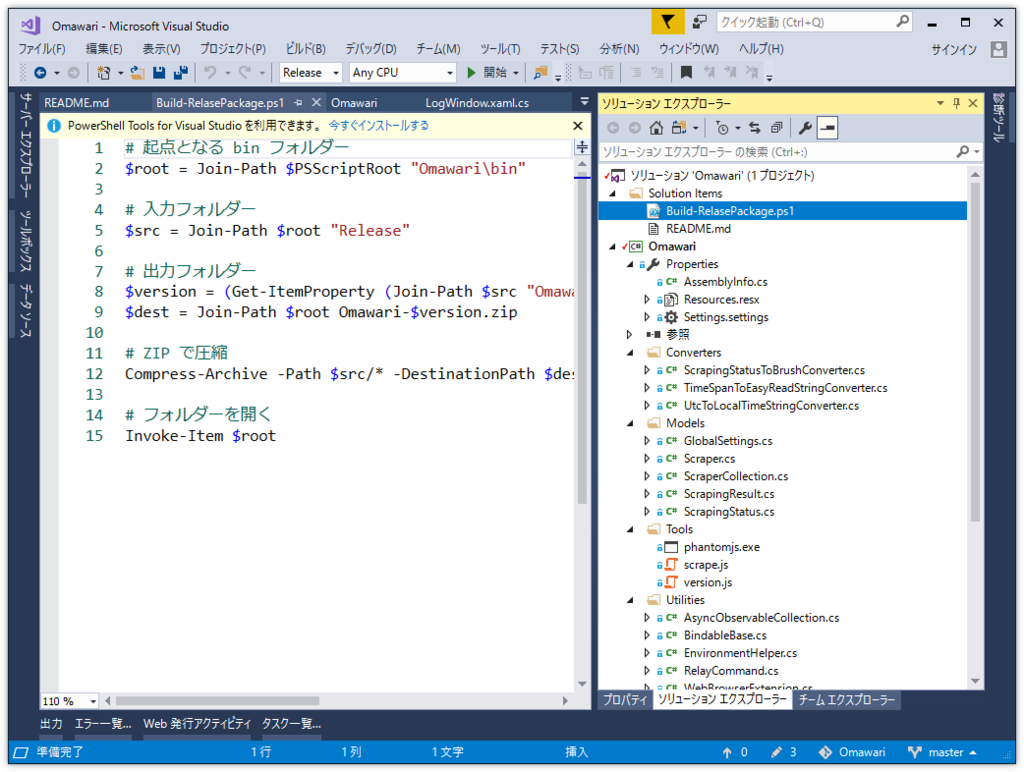Expand the 参照 references node
1024x772 pixels.
point(629,334)
